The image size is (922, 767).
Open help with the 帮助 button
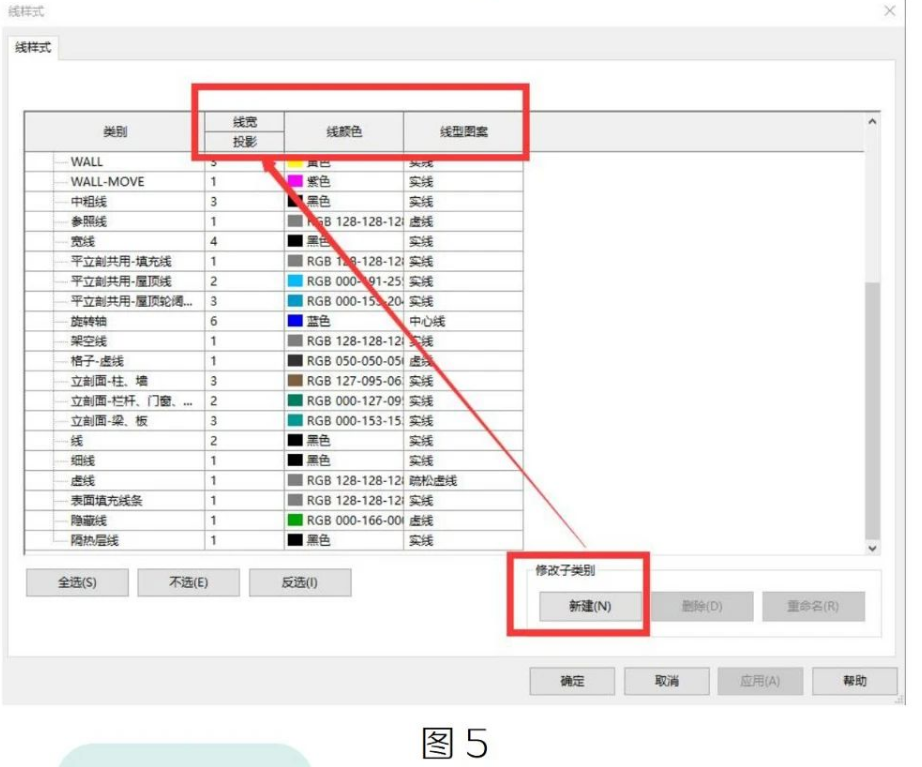click(x=854, y=681)
